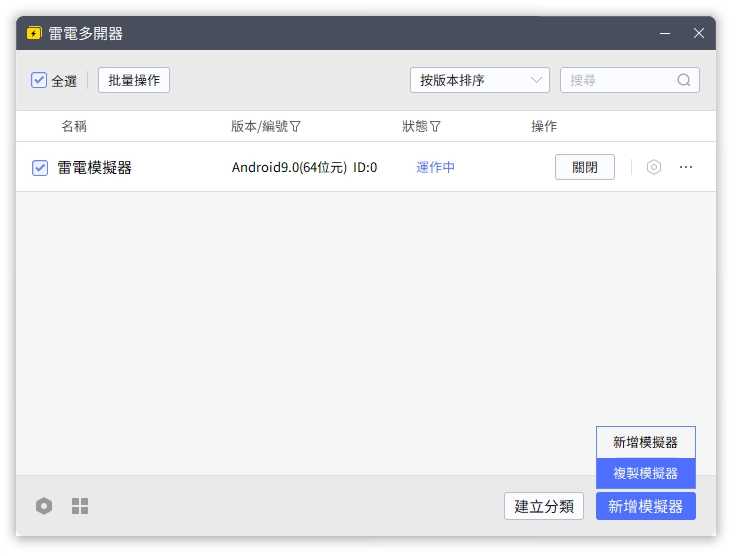Screen dimensions: 736x556
Task: Click the 運作中 status text
Action: point(435,167)
